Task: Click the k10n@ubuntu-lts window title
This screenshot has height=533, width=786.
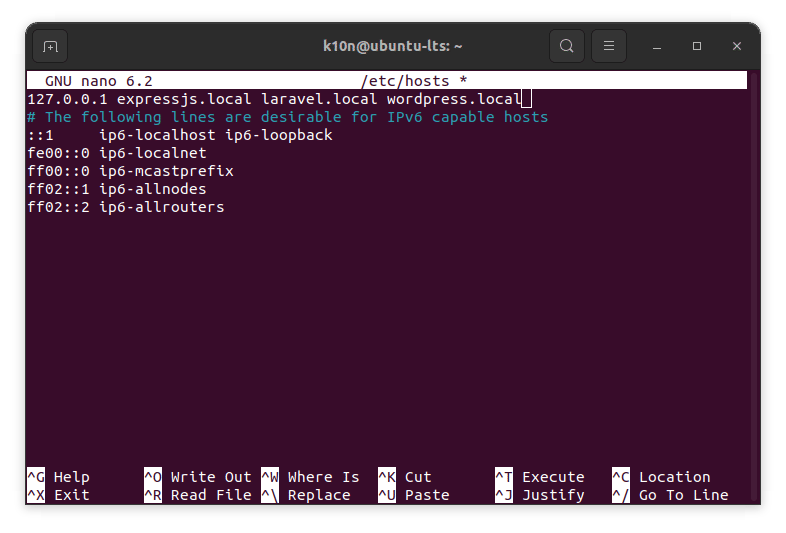Action: 392,46
